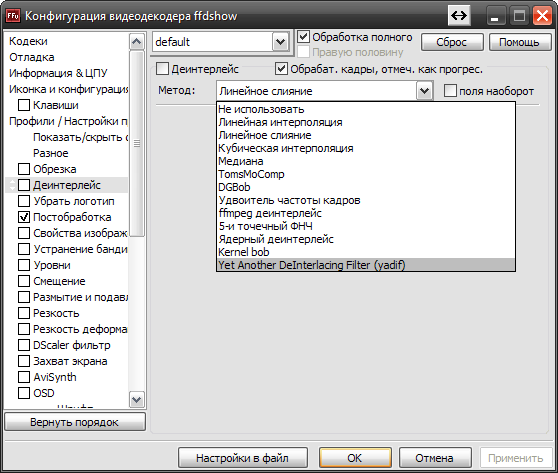Click the 'Настройки в файл' button
Screen dimensions: 558x473
point(243,458)
